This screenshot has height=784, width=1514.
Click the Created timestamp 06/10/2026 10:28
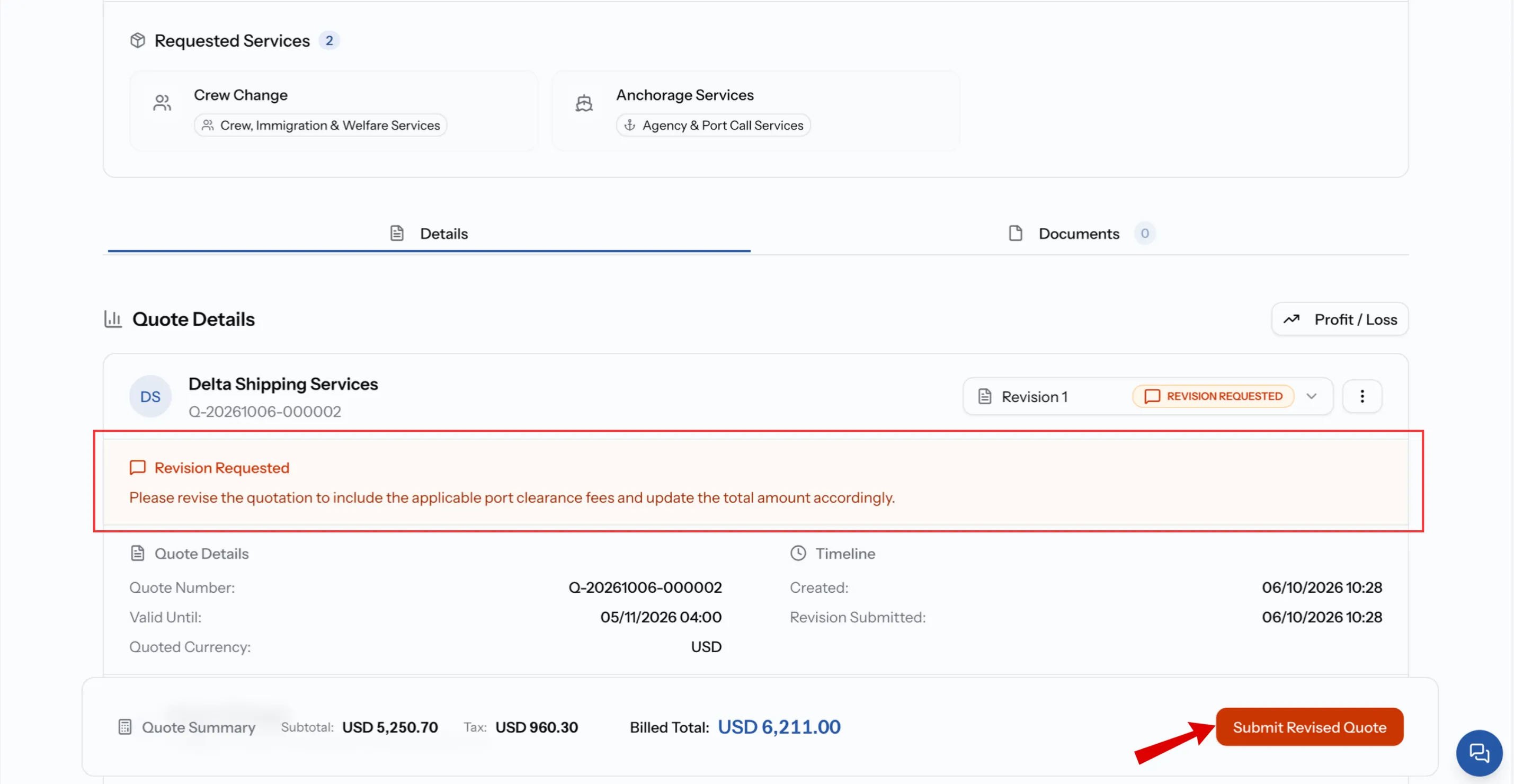[1322, 587]
